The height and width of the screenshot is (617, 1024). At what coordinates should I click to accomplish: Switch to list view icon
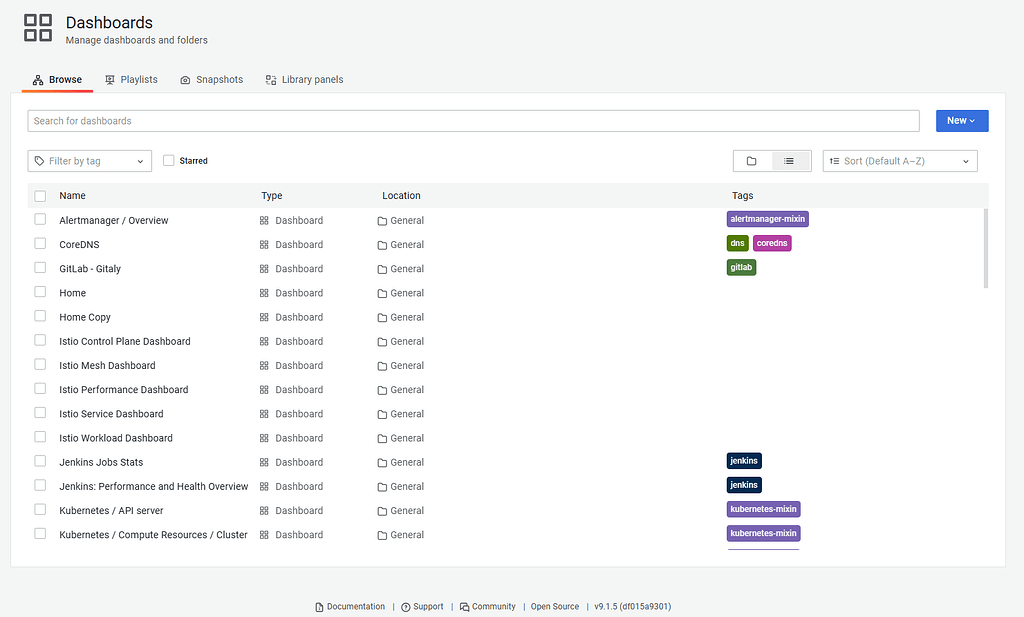click(x=789, y=161)
